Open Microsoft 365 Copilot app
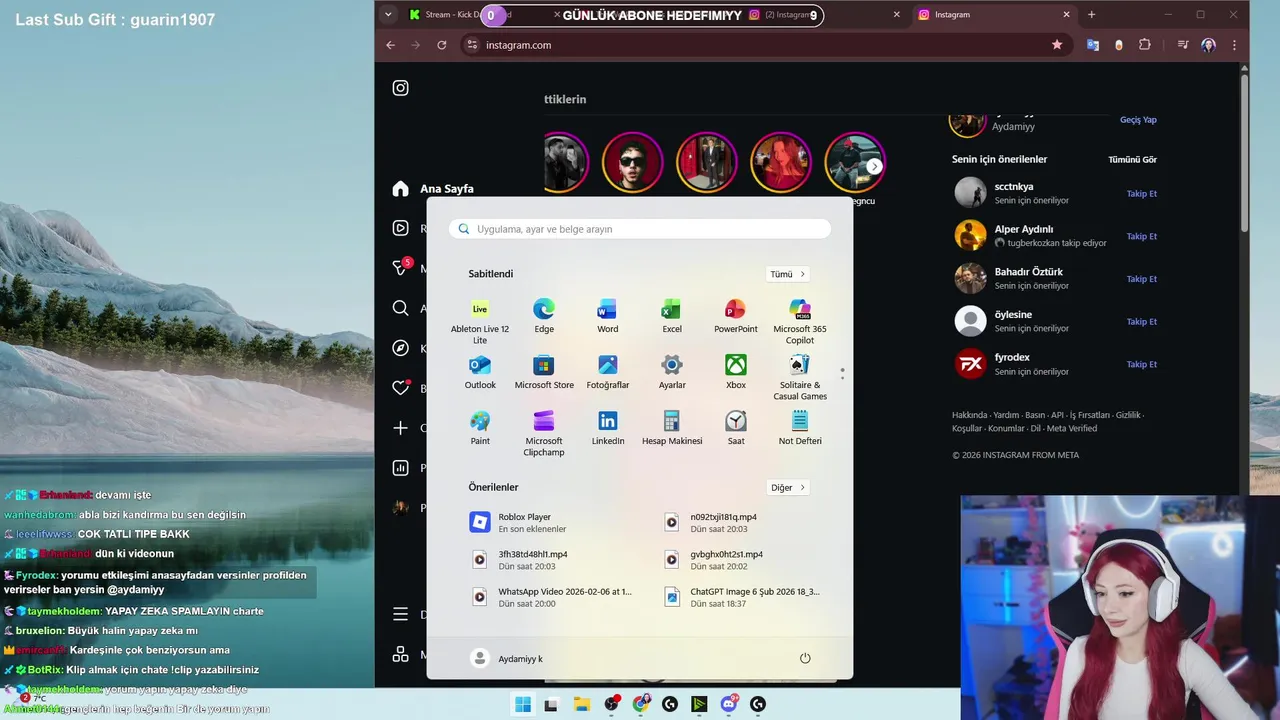1280x720 pixels. (800, 321)
